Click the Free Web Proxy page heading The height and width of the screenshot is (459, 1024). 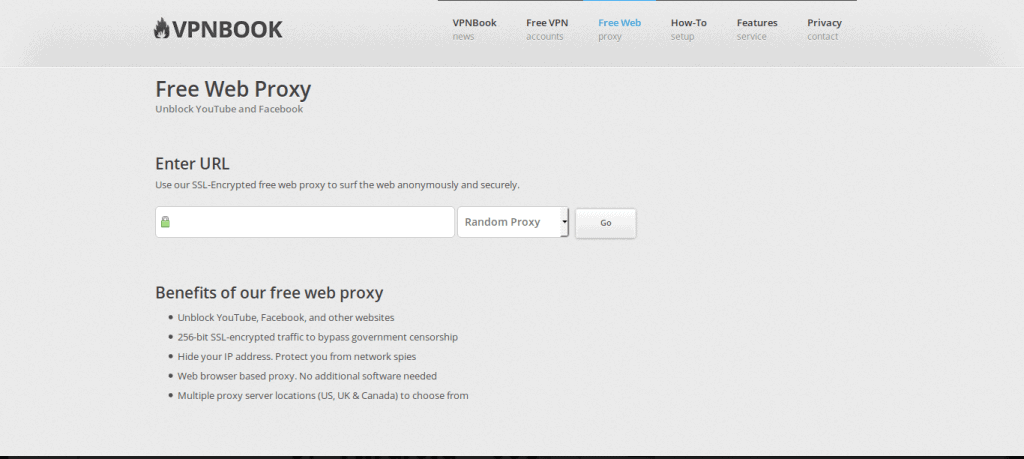[233, 88]
